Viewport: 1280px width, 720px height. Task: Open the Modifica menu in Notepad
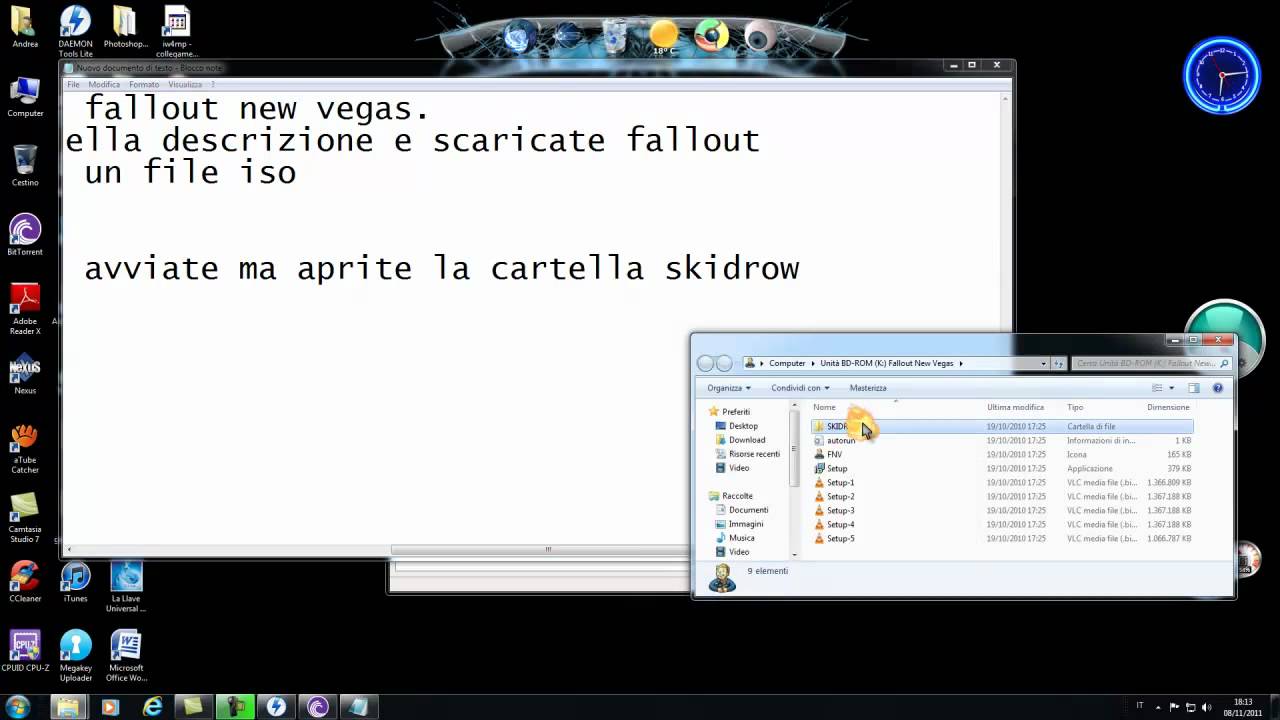104,84
